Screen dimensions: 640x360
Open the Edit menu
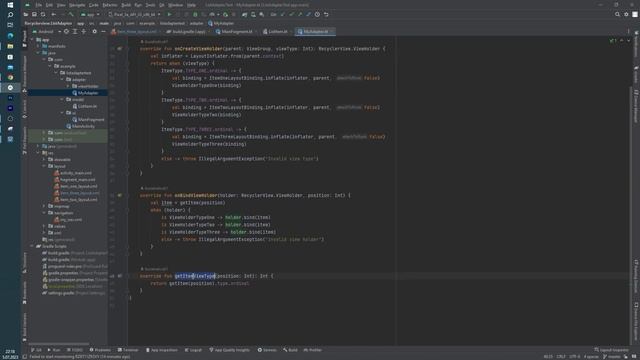click(49, 5)
